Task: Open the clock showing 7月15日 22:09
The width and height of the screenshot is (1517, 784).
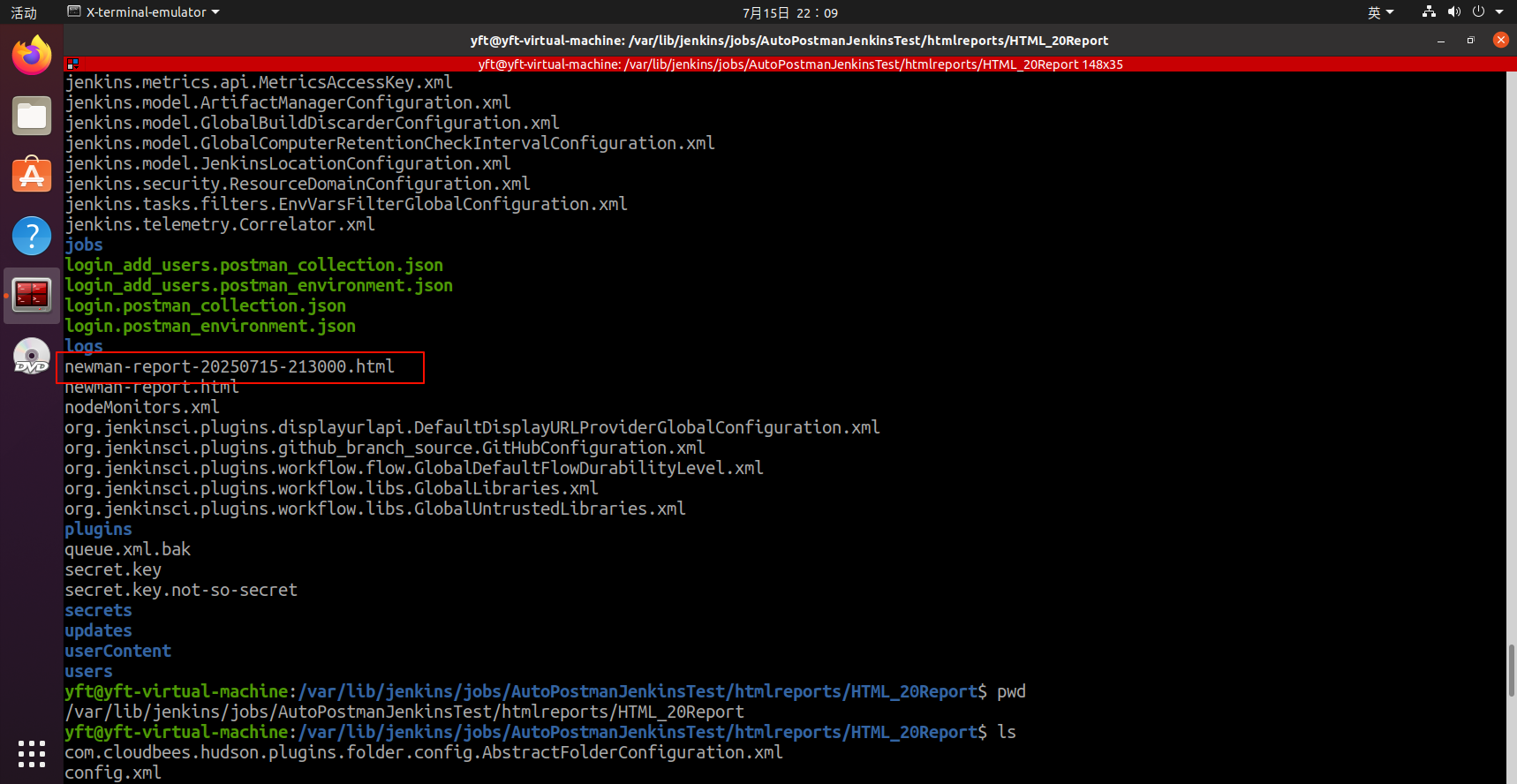Action: coord(790,12)
